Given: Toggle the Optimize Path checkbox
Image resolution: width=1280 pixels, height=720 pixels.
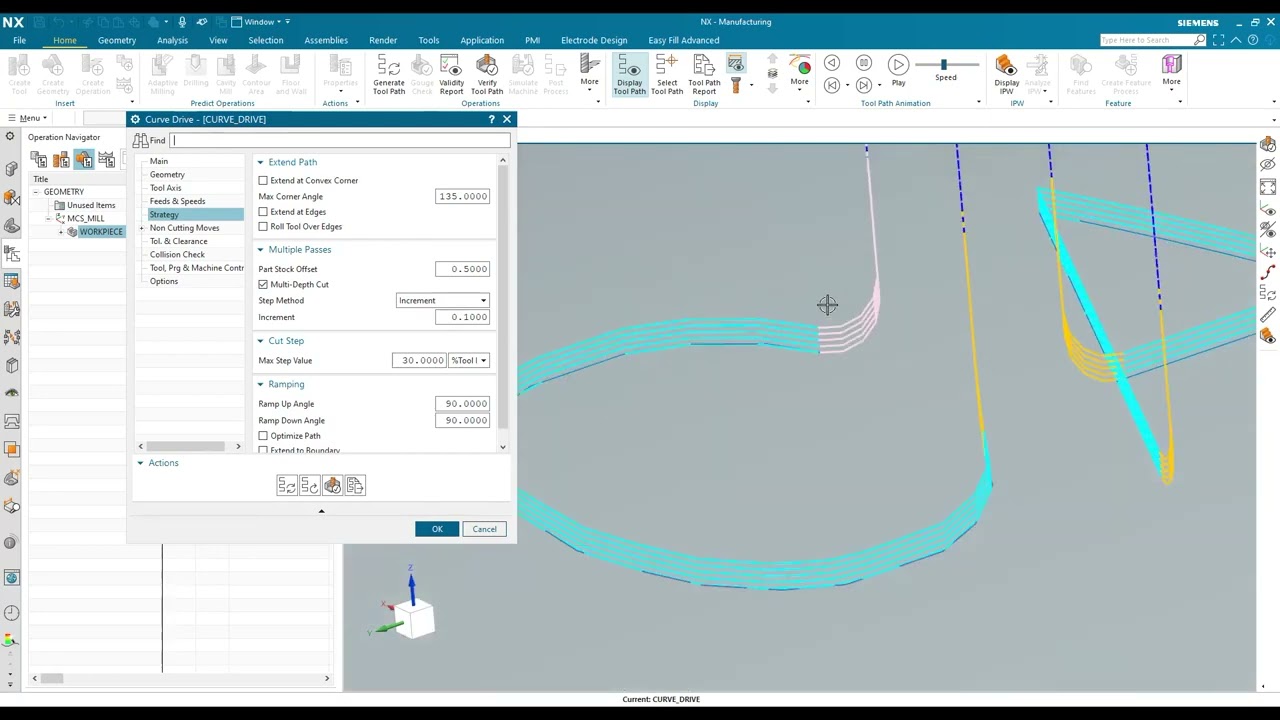Looking at the screenshot, I should pos(264,436).
